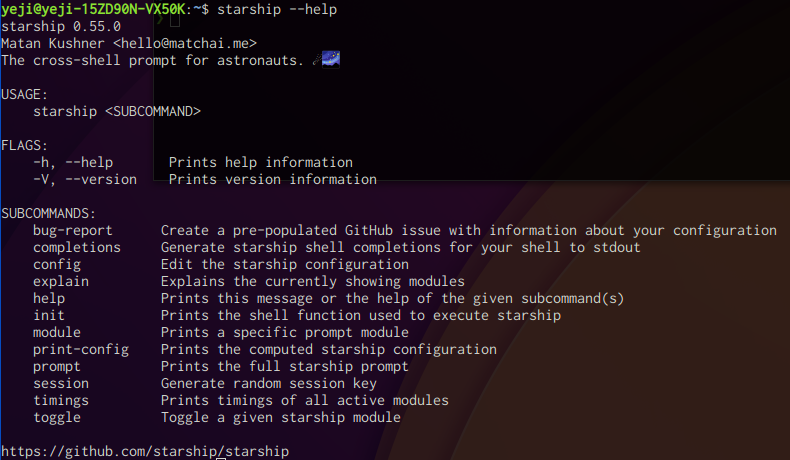
Task: Click the rocket emoji after astronauts
Action: [327, 60]
